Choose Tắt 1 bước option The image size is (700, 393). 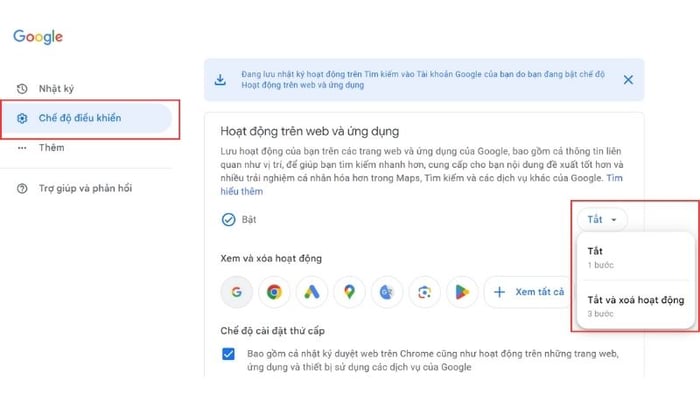(x=636, y=257)
